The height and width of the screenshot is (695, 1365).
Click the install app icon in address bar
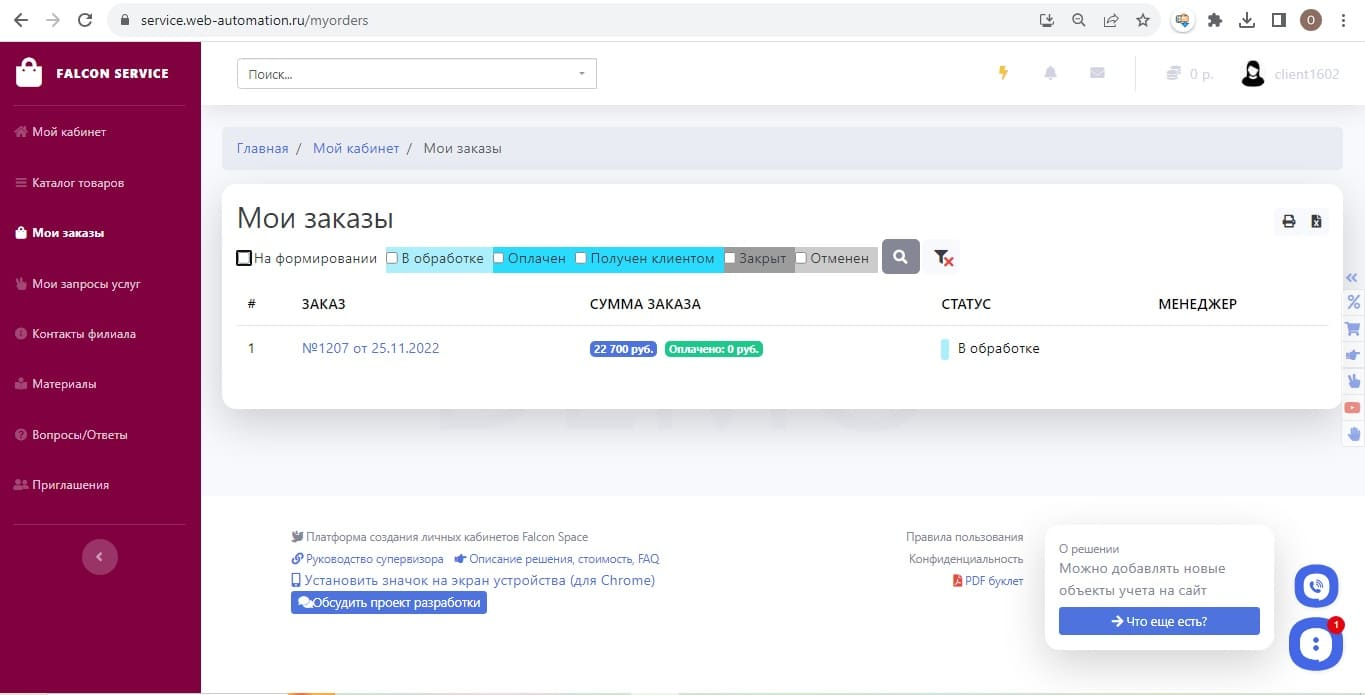[x=1047, y=20]
